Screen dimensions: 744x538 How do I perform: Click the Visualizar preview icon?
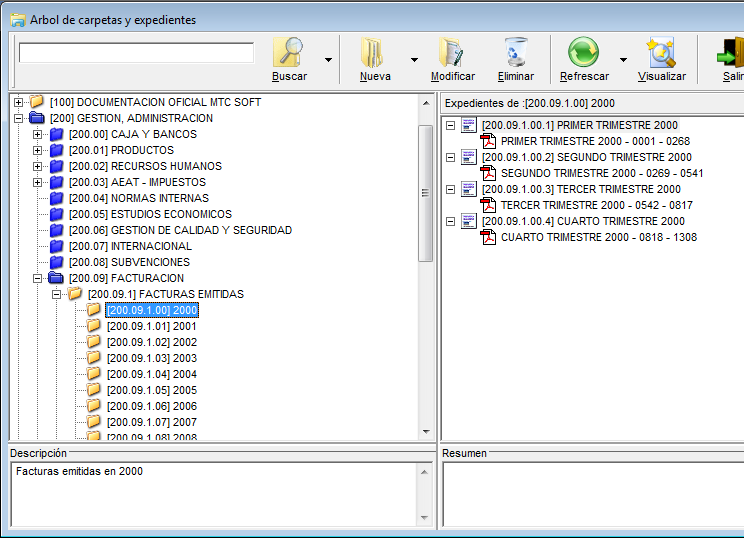[661, 52]
